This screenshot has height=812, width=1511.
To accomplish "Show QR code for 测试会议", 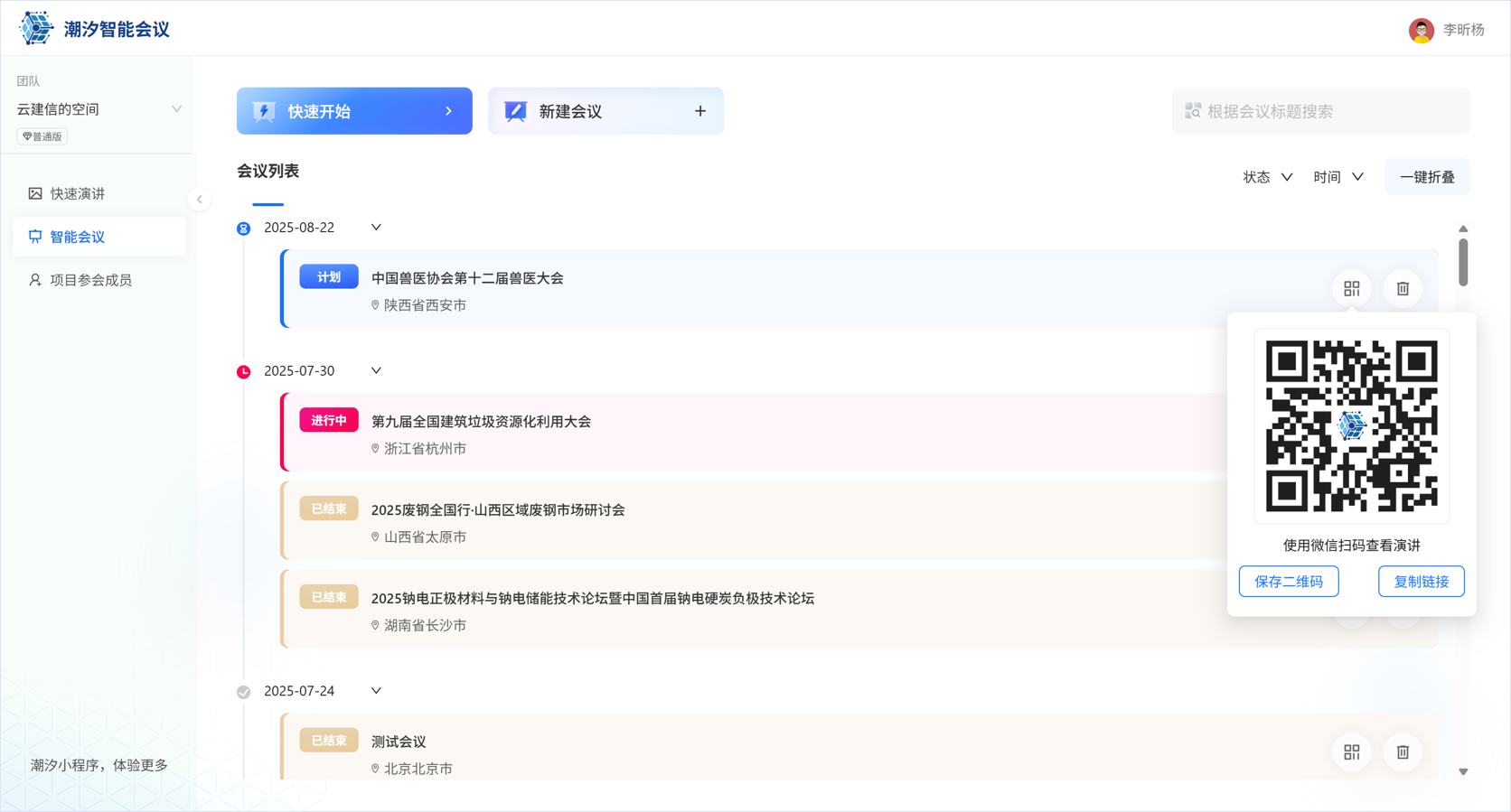I will pyautogui.click(x=1351, y=751).
